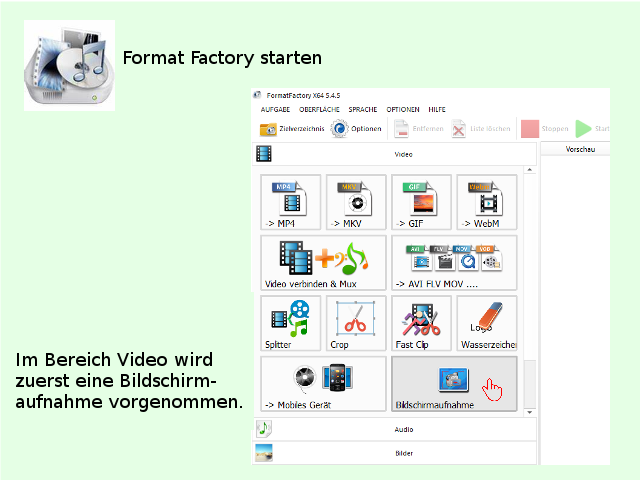Click the FormatFactory title bar icon
Image resolution: width=640 pixels, height=480 pixels.
click(257, 95)
